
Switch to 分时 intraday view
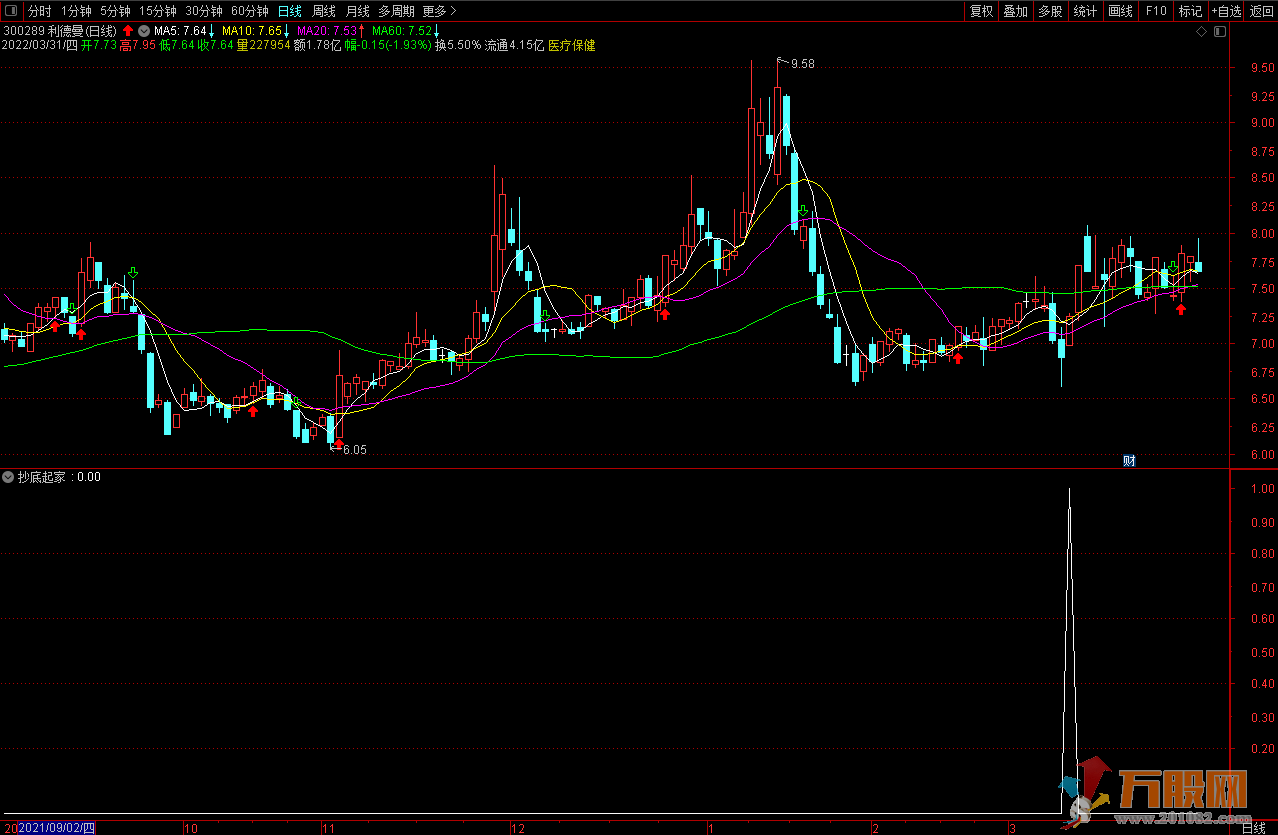tap(39, 11)
